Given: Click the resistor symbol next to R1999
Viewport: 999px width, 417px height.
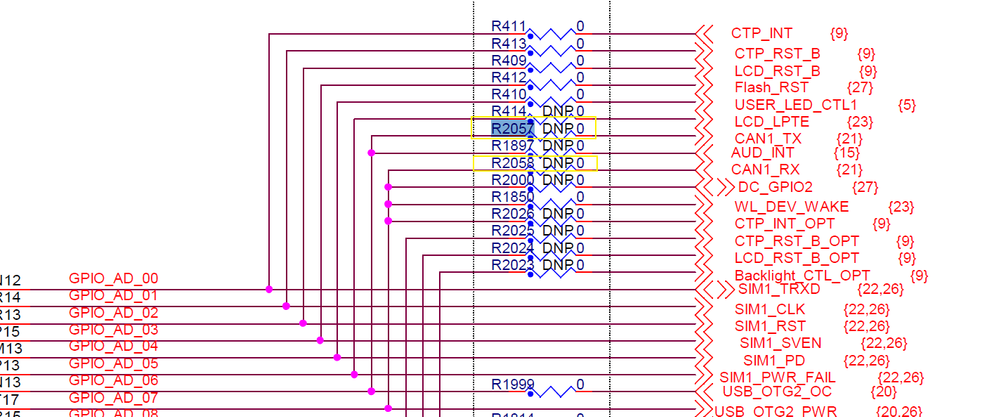Looking at the screenshot, I should coord(551,392).
